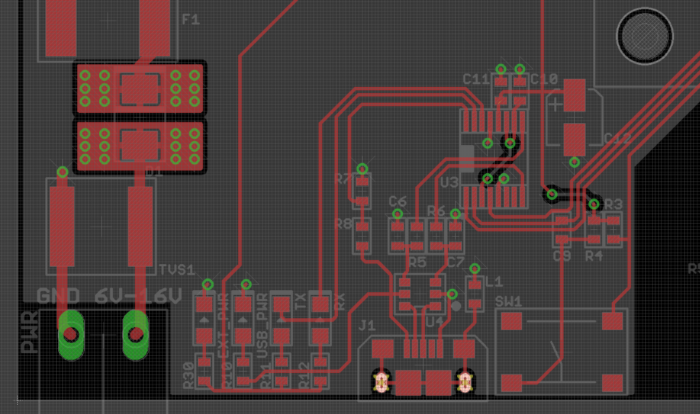
Task: Click the round mounting hole at top right
Action: 645,36
